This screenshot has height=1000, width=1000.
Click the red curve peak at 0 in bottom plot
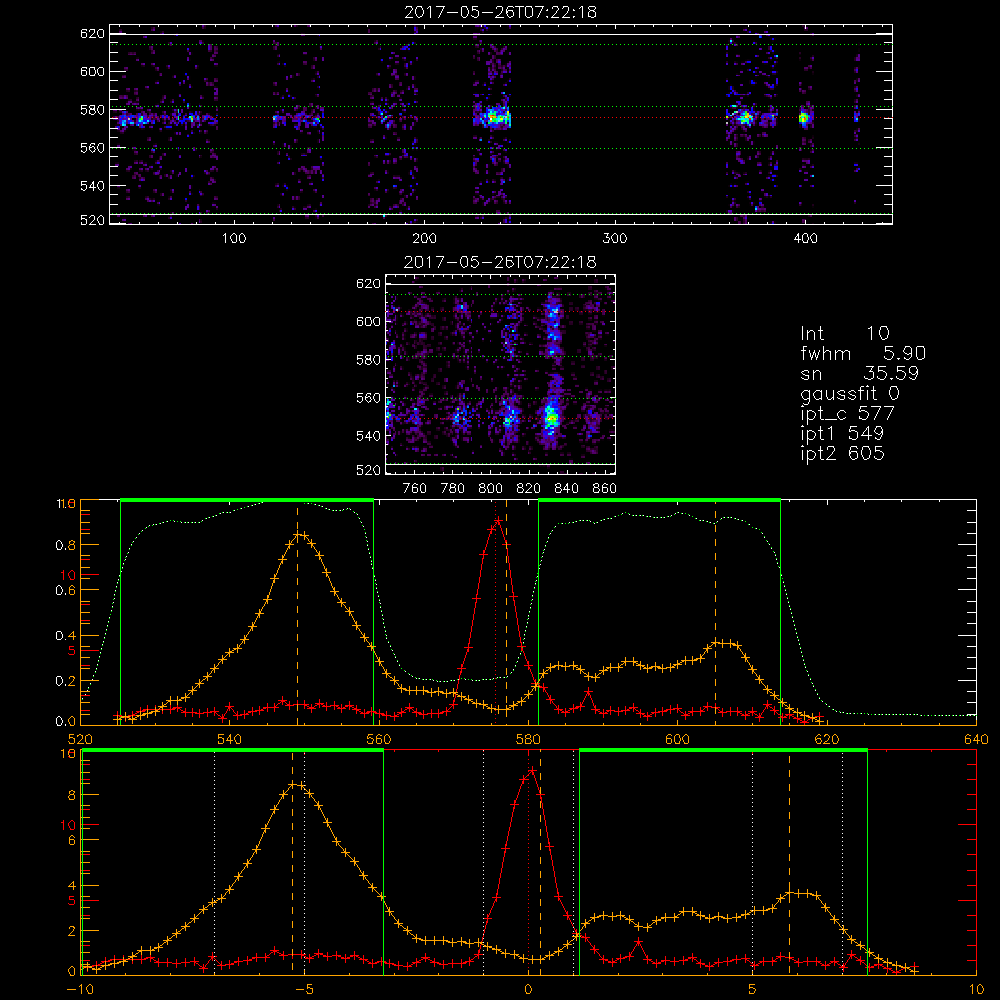tap(531, 771)
